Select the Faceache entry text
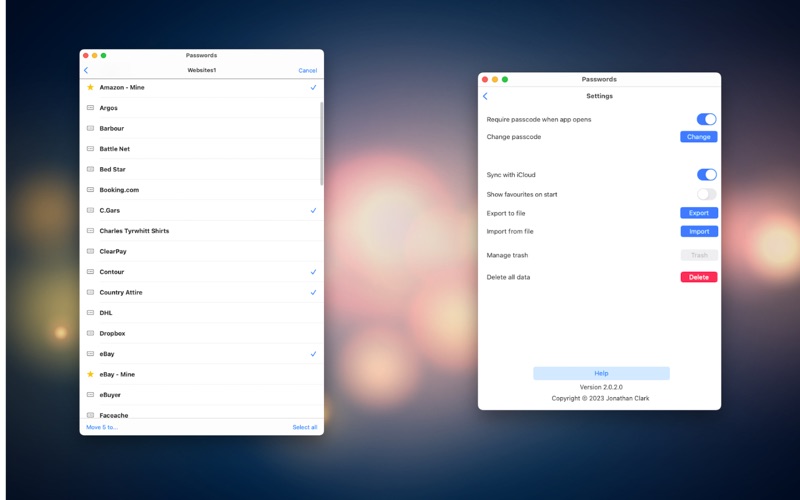The height and width of the screenshot is (500, 800). click(114, 415)
